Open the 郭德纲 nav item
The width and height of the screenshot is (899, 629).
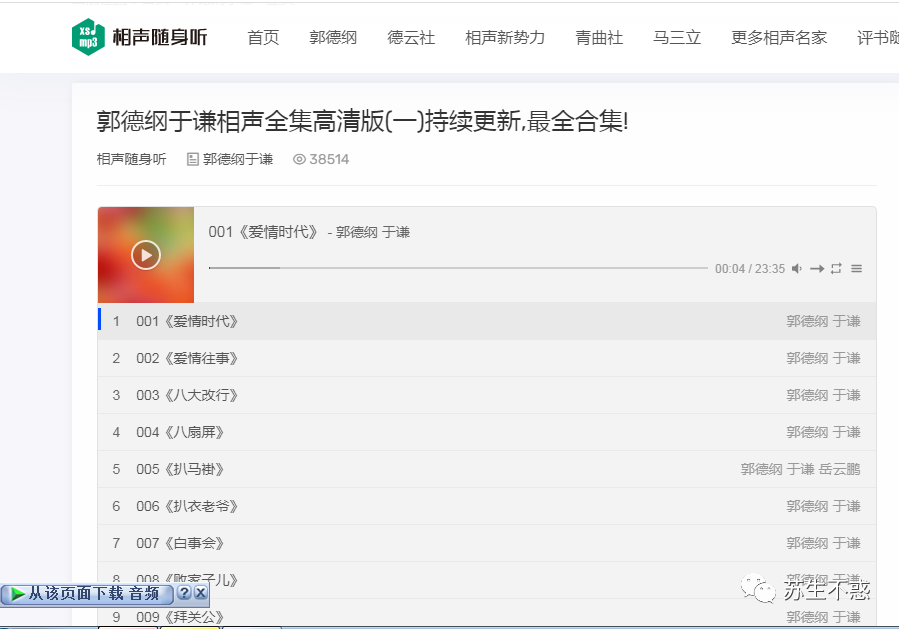[x=333, y=37]
